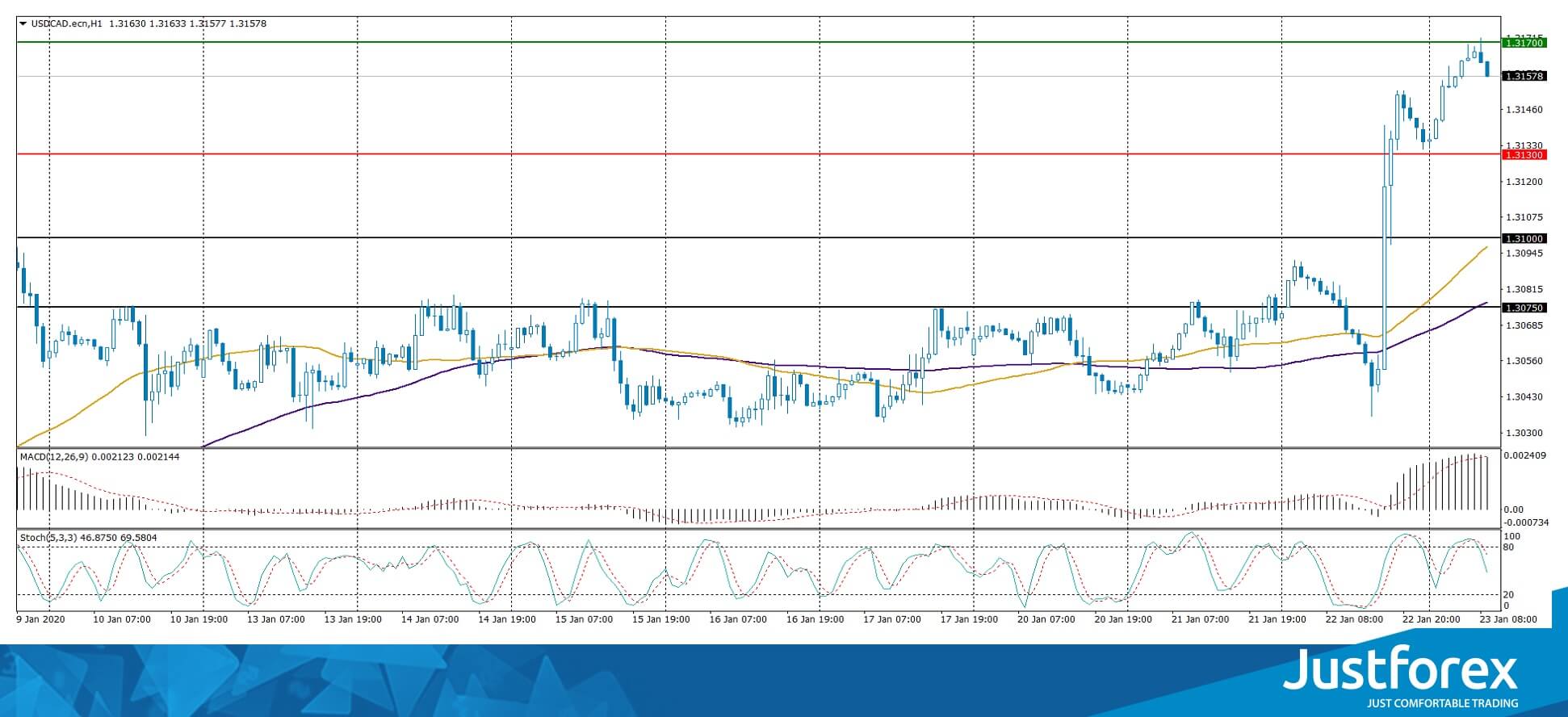The height and width of the screenshot is (717, 1568).
Task: Click the 20 Jan 19:00 time label
Action: click(x=1122, y=619)
